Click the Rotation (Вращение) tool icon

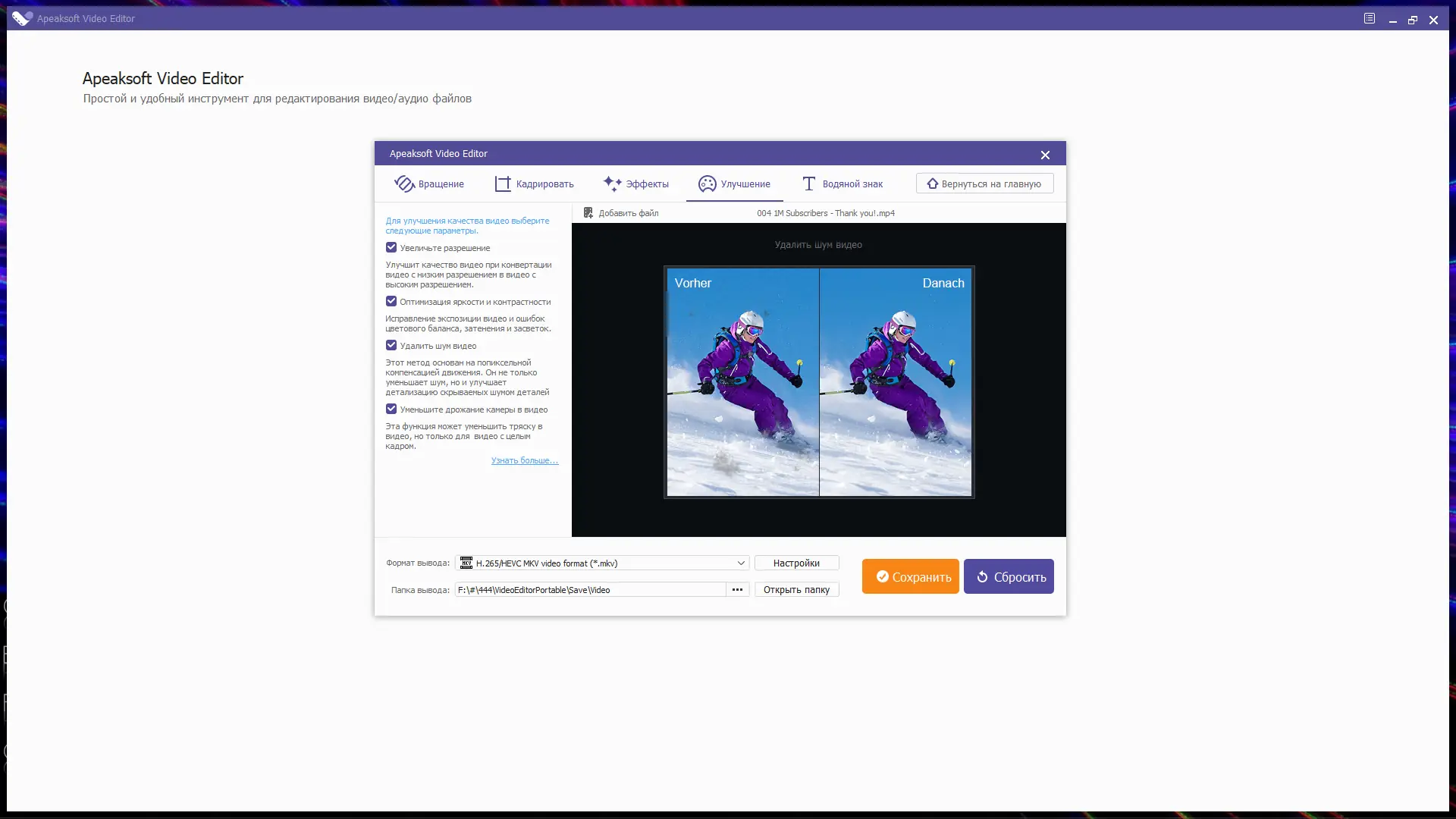[x=404, y=184]
